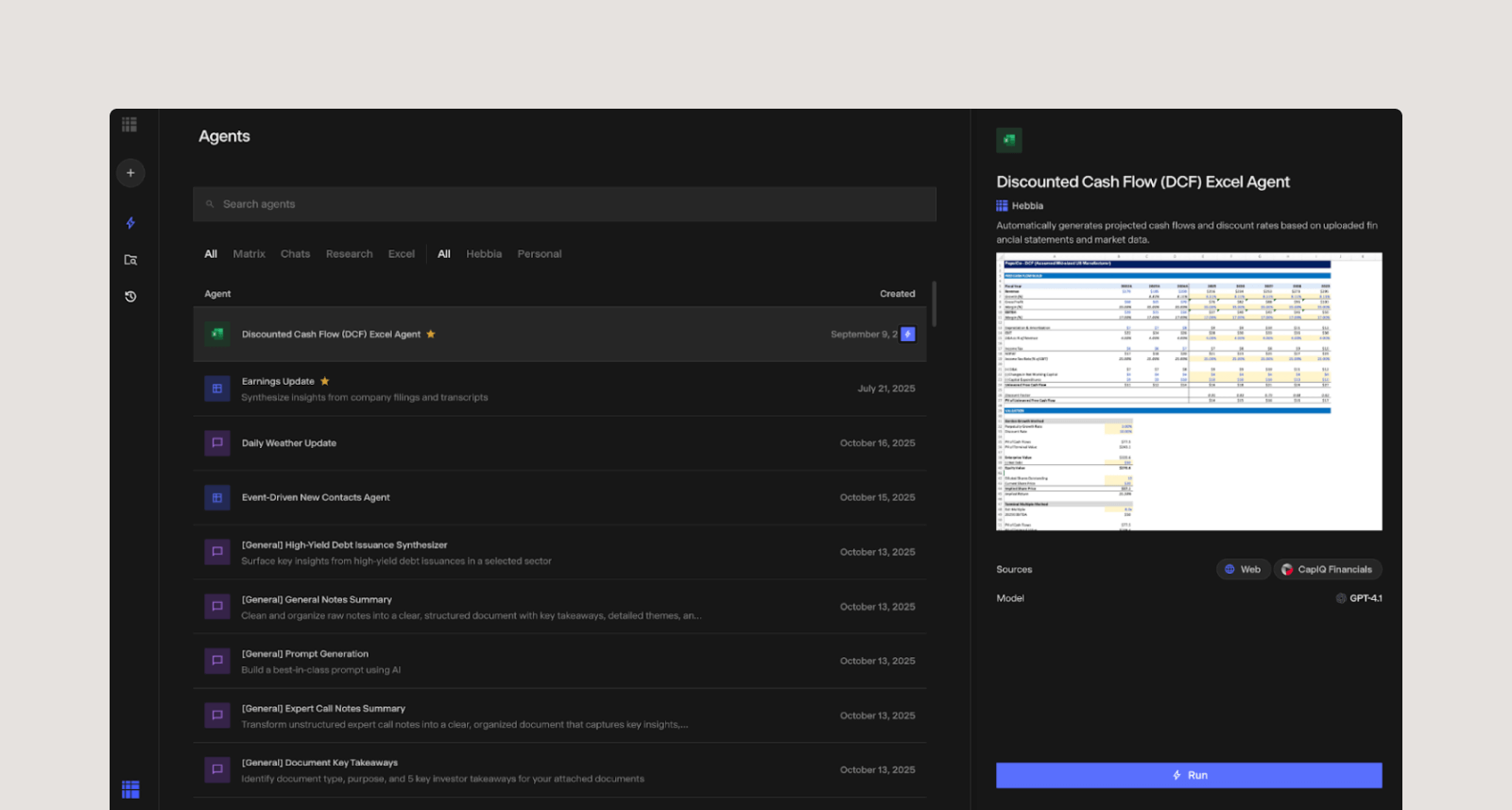Viewport: 1512px width, 810px height.
Task: Click the October 16, 2025 created date
Action: 877,443
